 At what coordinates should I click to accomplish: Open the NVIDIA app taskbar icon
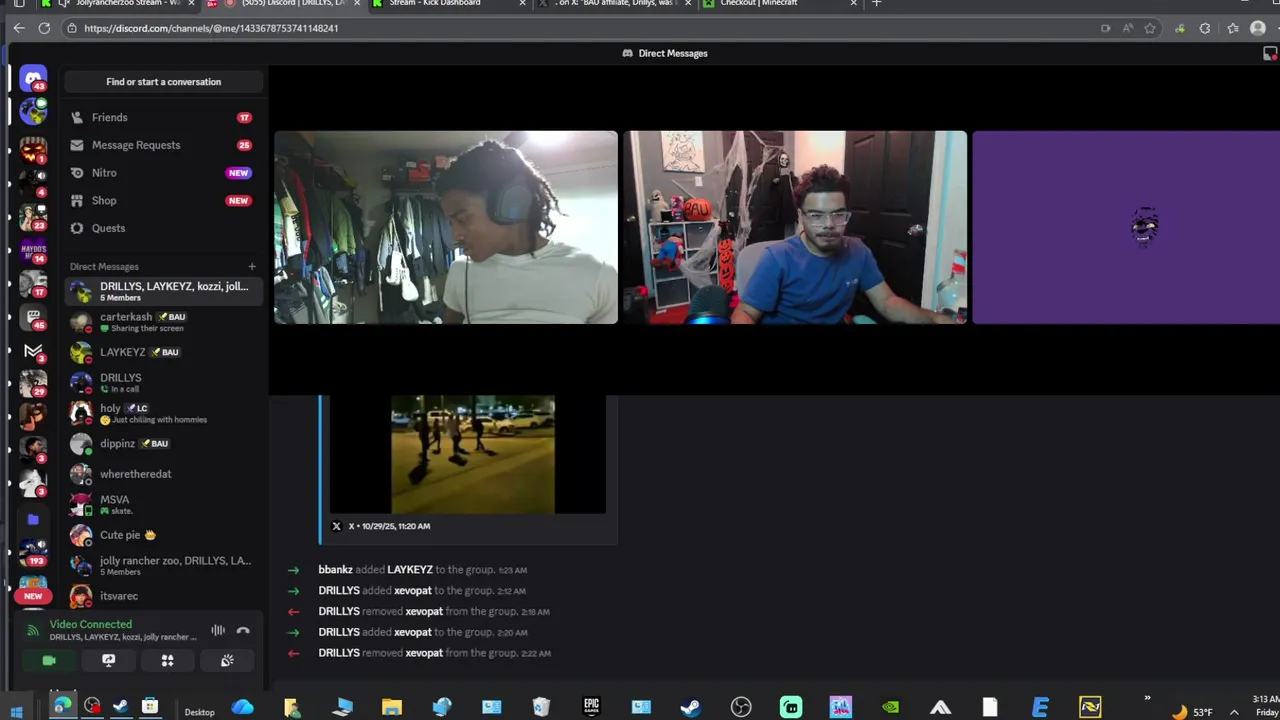pyautogui.click(x=890, y=708)
